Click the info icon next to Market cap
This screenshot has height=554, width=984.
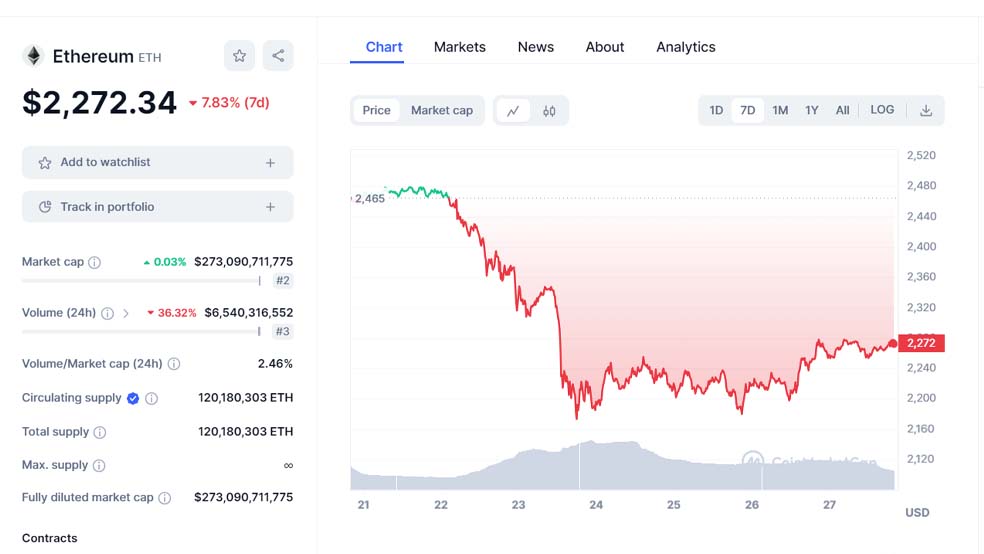[x=95, y=262]
